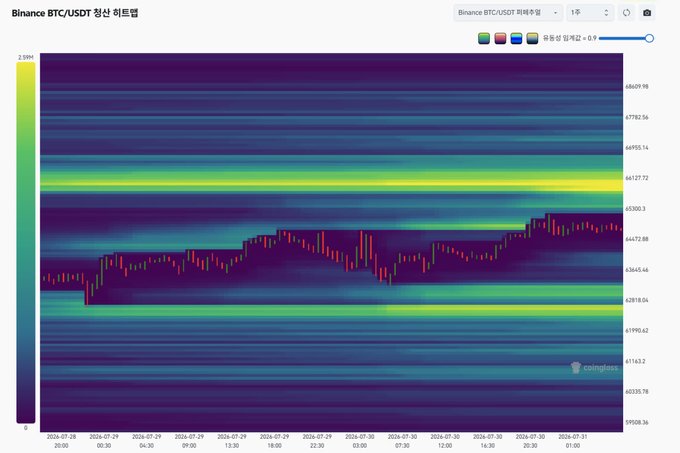Select the green-blue viridis color scheme swatch
This screenshot has width=680, height=453.
point(484,38)
